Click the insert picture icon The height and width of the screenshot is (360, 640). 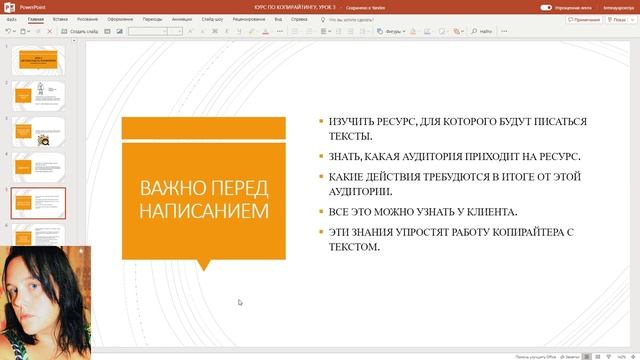point(119,31)
